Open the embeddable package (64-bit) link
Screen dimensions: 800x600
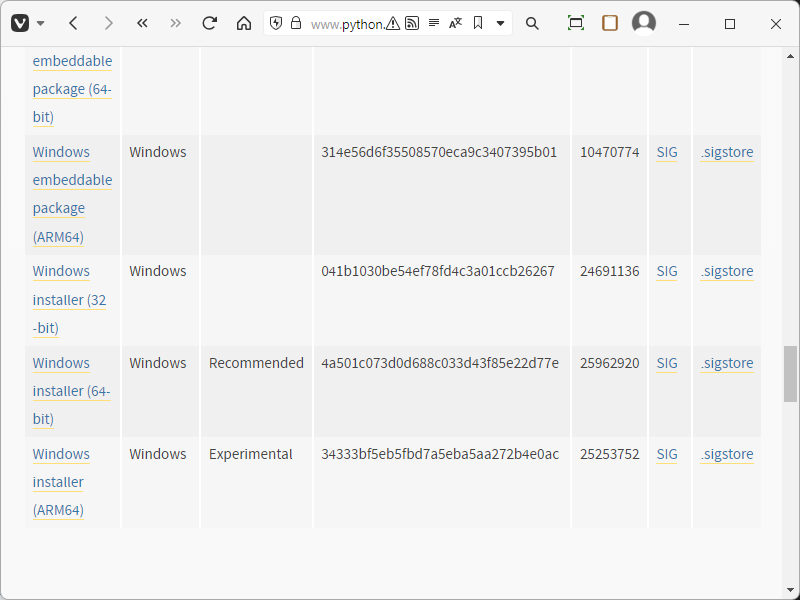[72, 89]
